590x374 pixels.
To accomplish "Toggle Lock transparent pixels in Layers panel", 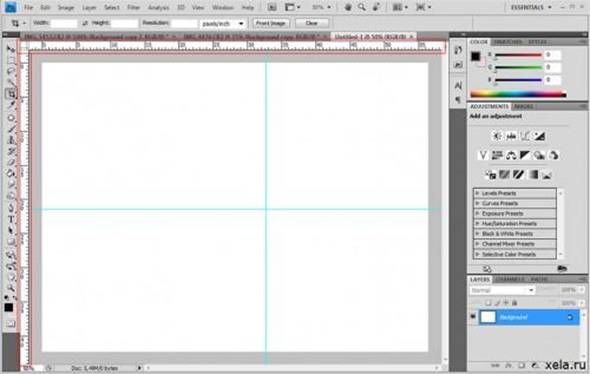I will coord(488,303).
